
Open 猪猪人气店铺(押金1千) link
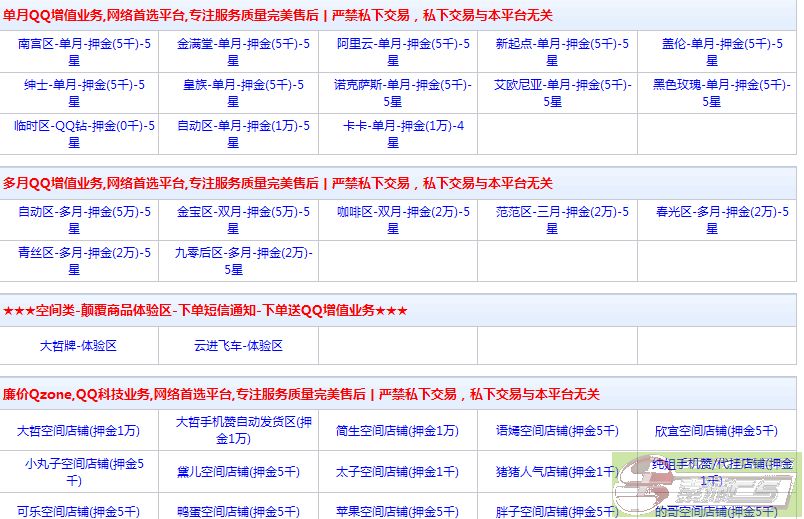coord(557,472)
